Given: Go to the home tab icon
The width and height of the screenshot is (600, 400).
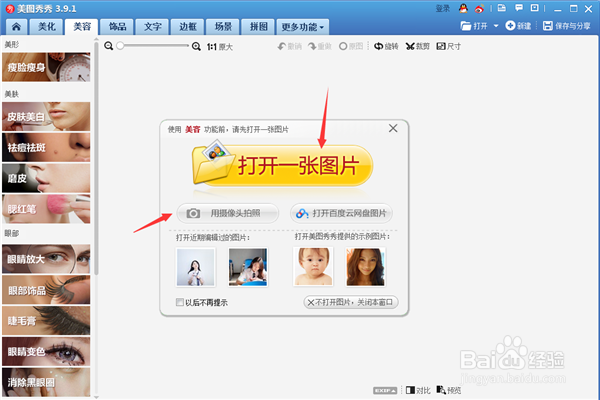Looking at the screenshot, I should pyautogui.click(x=16, y=27).
